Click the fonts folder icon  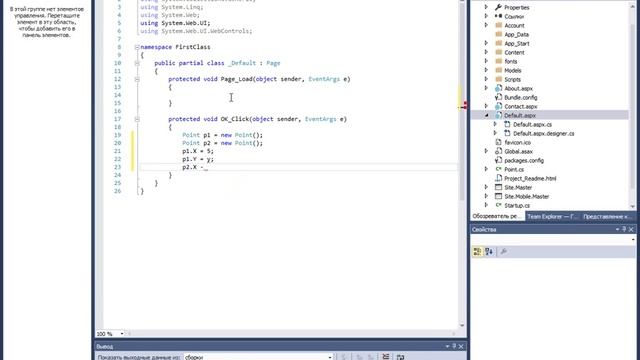click(498, 61)
